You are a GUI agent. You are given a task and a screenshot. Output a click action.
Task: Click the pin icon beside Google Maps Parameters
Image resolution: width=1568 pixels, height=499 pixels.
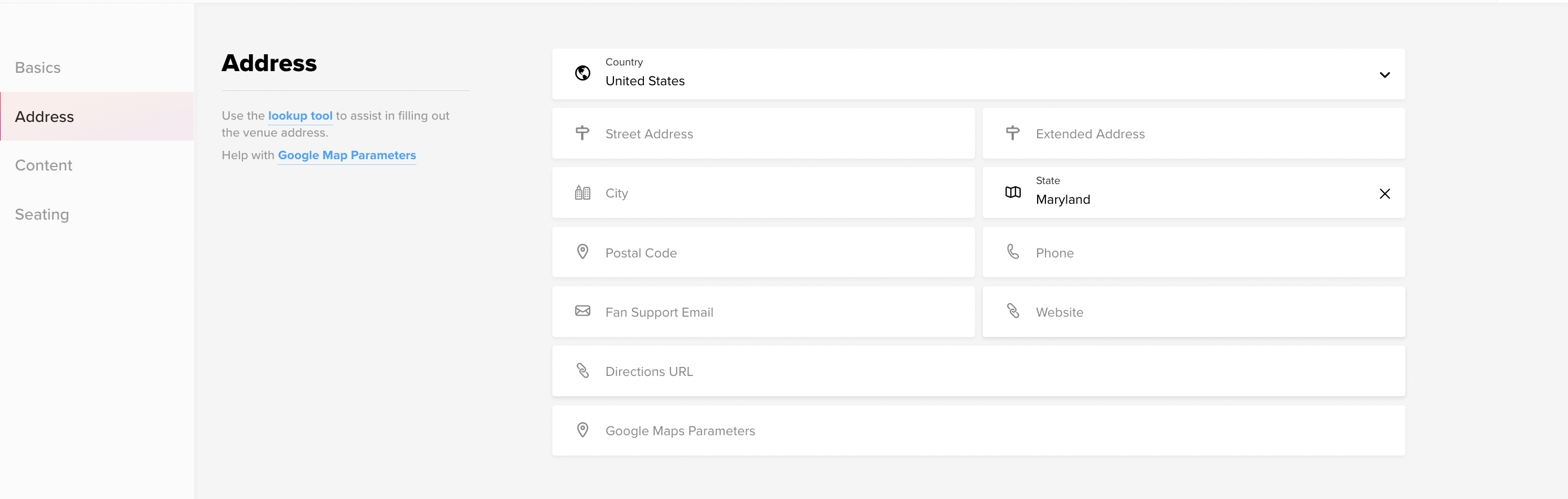pos(582,430)
